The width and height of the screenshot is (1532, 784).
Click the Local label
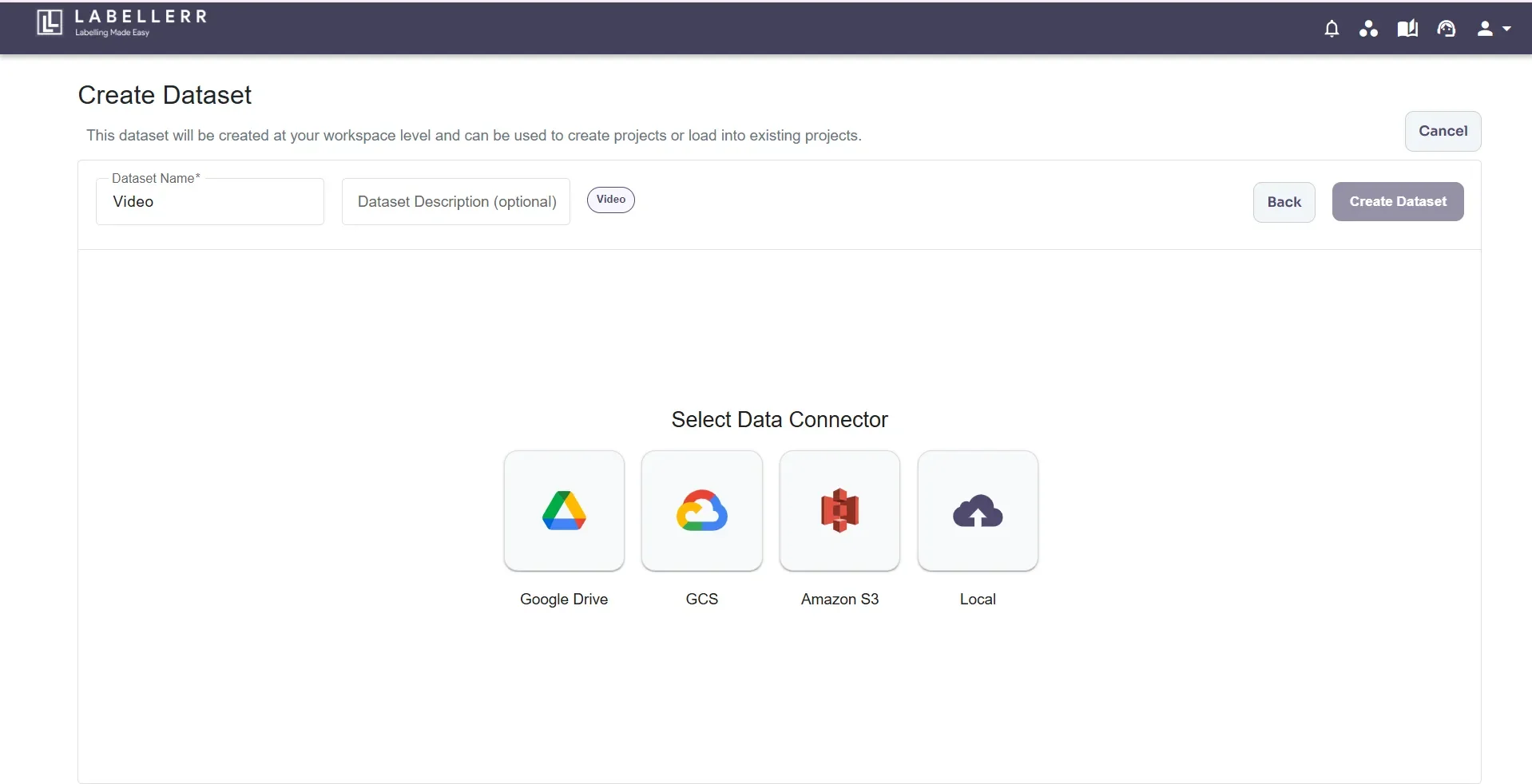[x=978, y=599]
